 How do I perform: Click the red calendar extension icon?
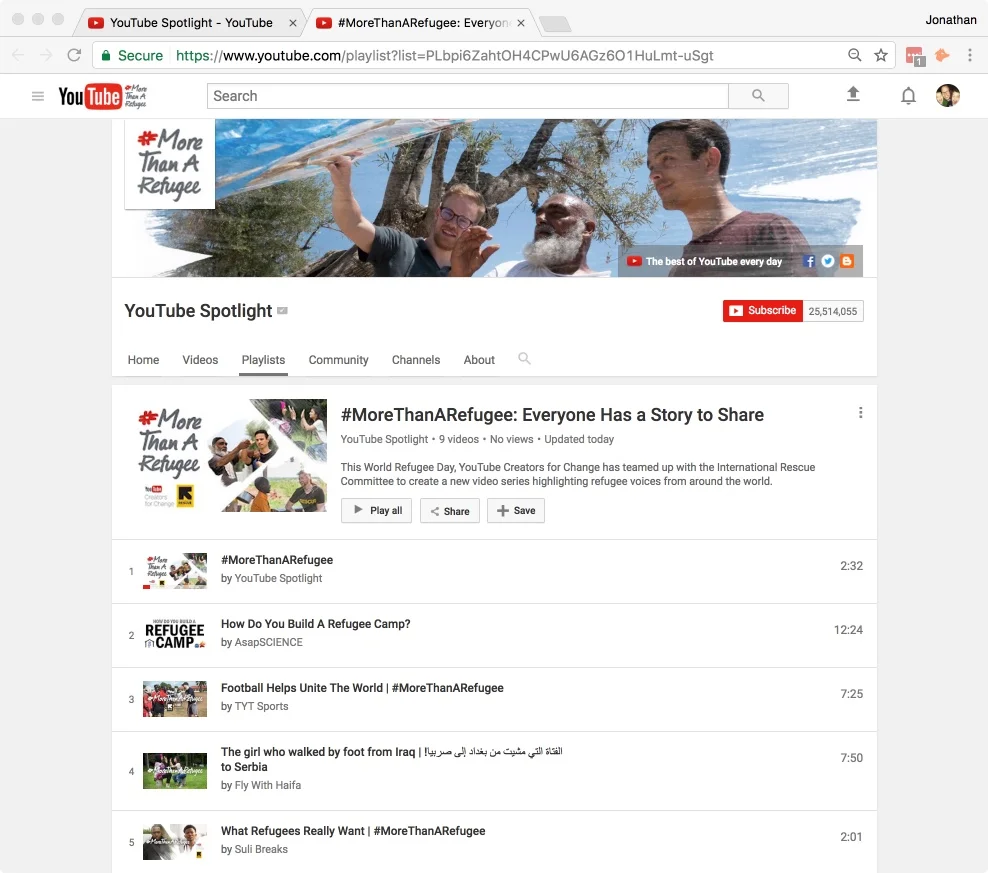(x=915, y=56)
